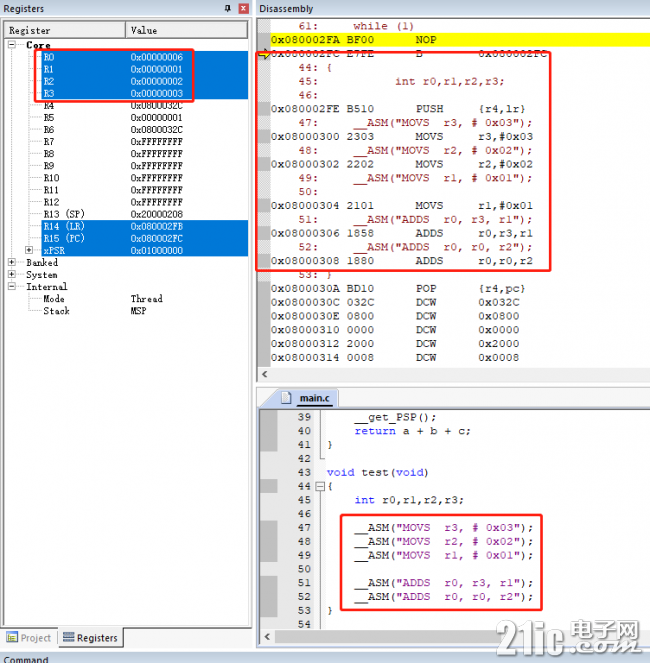This screenshot has height=663, width=650.
Task: Expand the xPSR register
Action: [x=29, y=250]
